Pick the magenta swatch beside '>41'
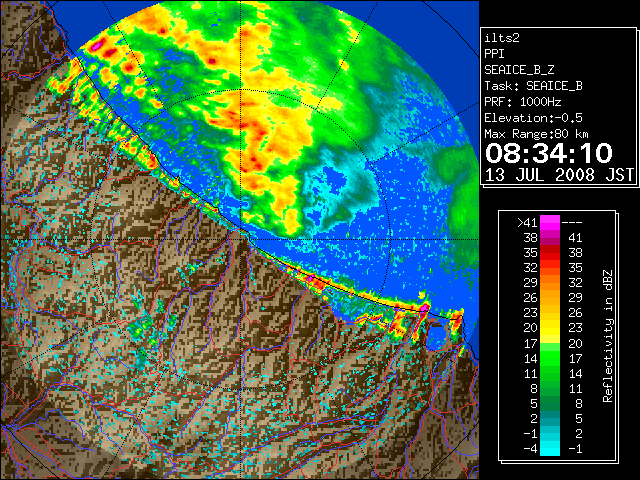Screen dimensions: 640x480 (550, 222)
